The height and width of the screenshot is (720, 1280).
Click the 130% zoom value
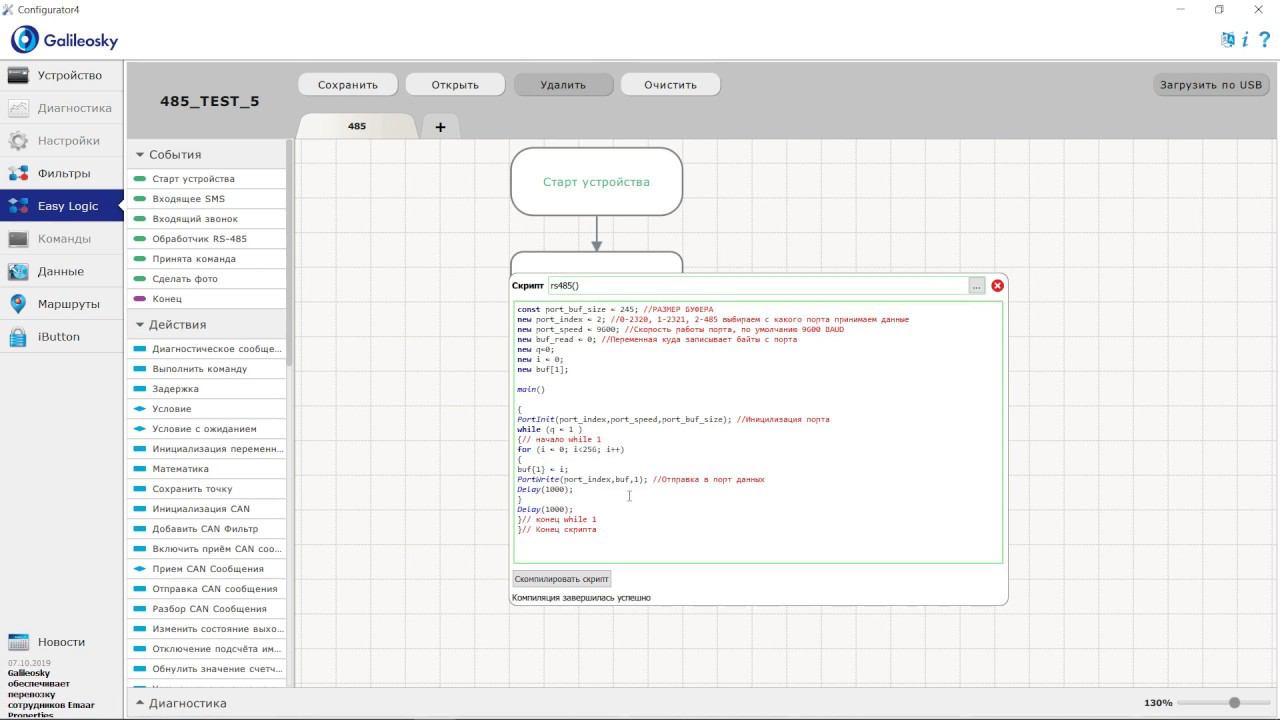click(x=1158, y=703)
